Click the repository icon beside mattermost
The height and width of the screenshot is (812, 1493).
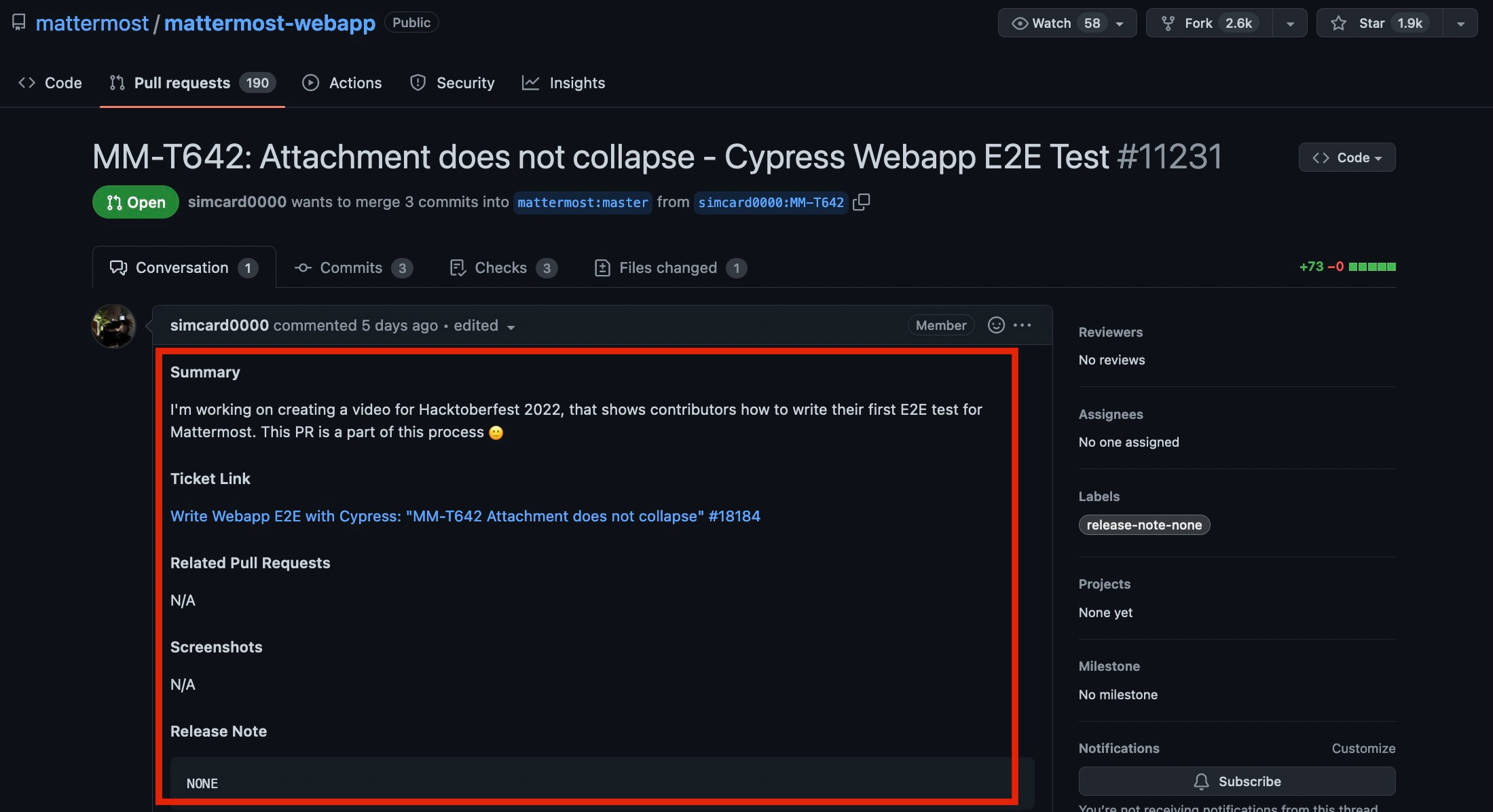19,22
